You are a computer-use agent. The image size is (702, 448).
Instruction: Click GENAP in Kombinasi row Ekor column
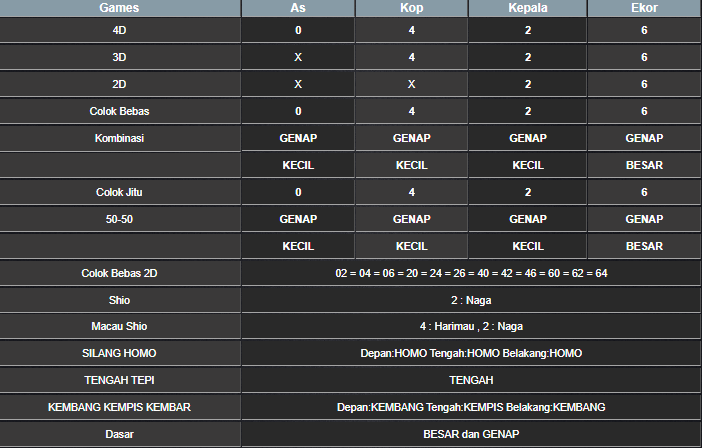click(x=644, y=138)
